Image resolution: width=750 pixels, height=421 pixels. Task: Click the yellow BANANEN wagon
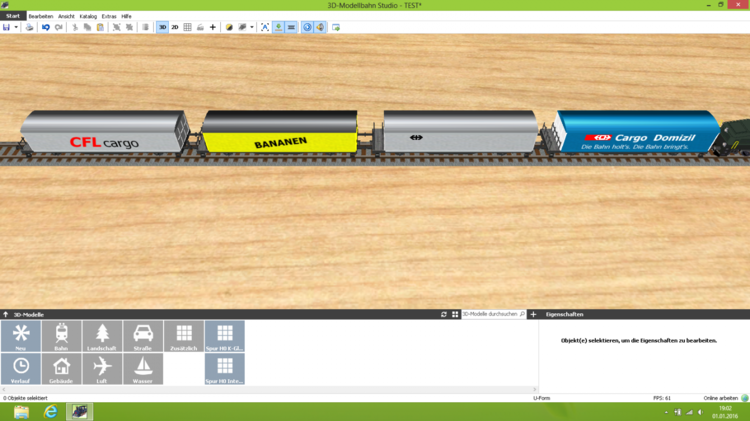280,133
